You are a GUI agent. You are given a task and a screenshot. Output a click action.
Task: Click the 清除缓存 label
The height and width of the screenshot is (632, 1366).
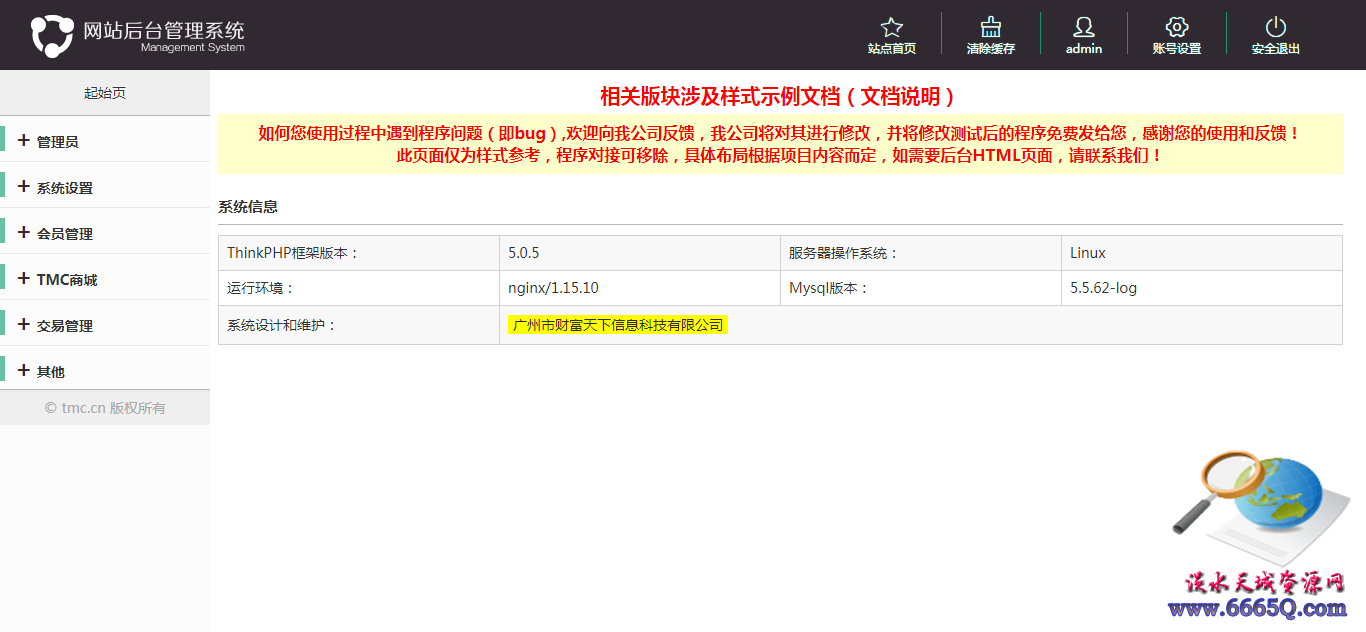click(991, 48)
